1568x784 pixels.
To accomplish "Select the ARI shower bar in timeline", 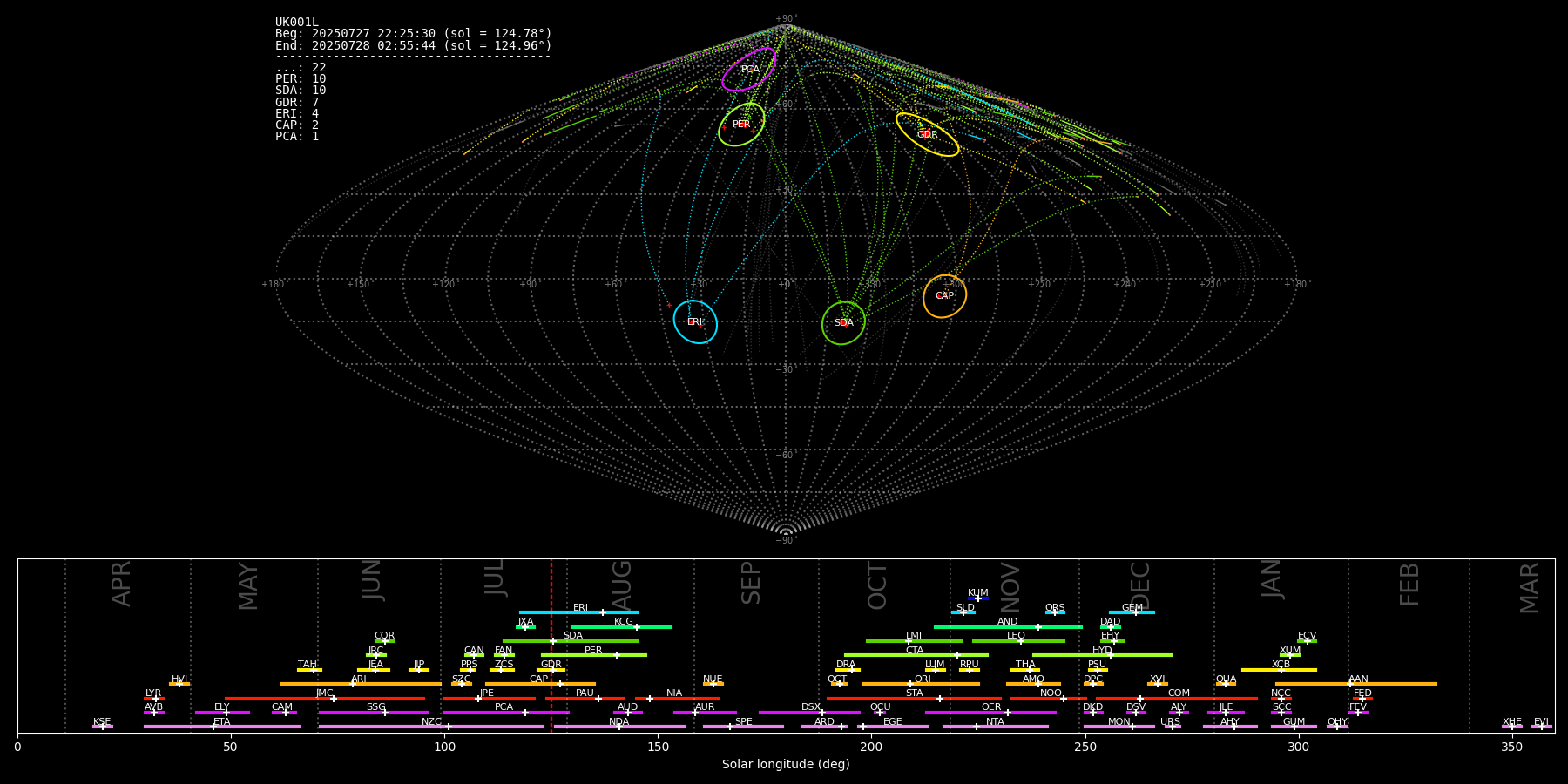I will 361,684.
